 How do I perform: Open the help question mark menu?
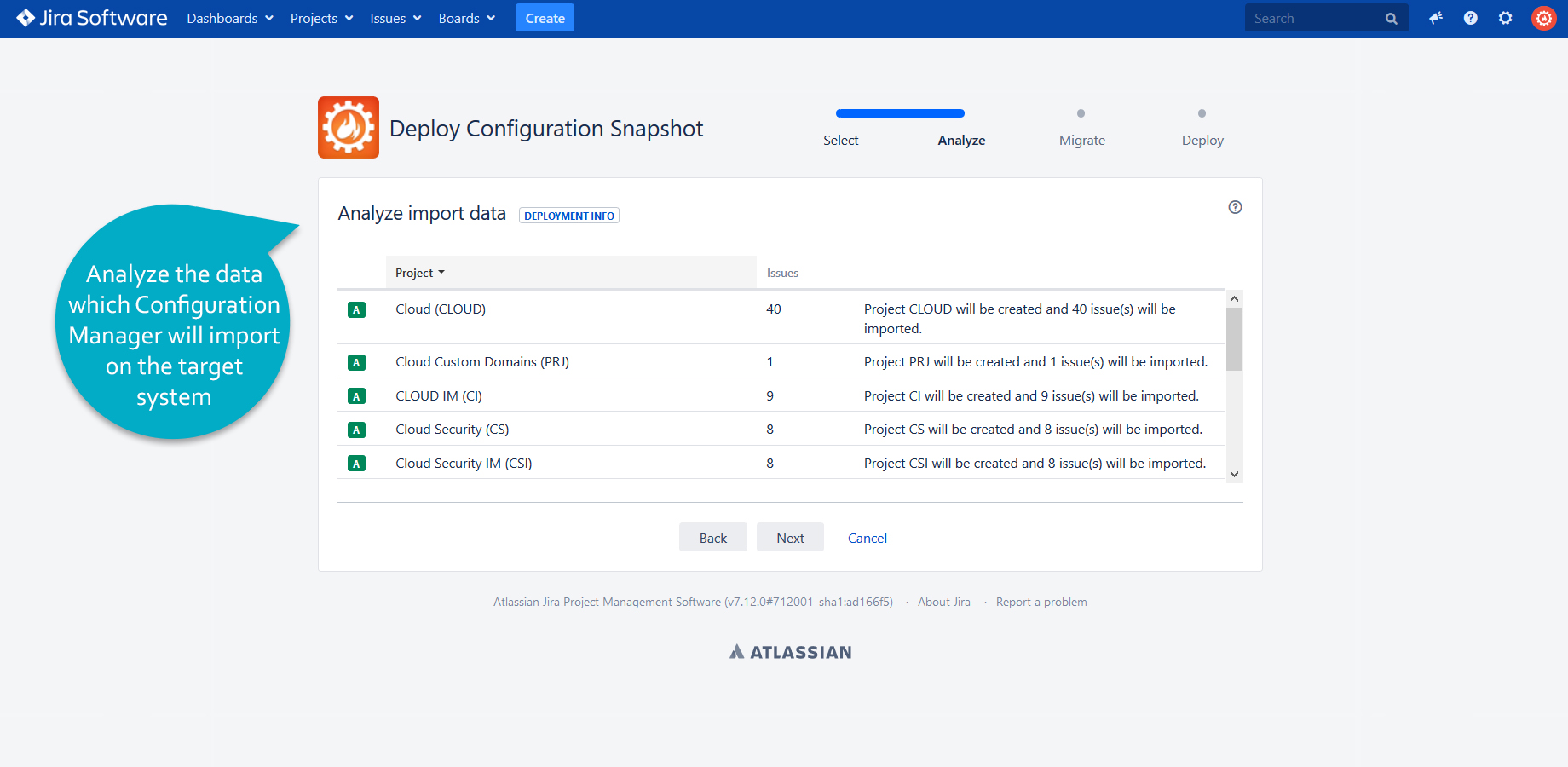coord(1471,18)
